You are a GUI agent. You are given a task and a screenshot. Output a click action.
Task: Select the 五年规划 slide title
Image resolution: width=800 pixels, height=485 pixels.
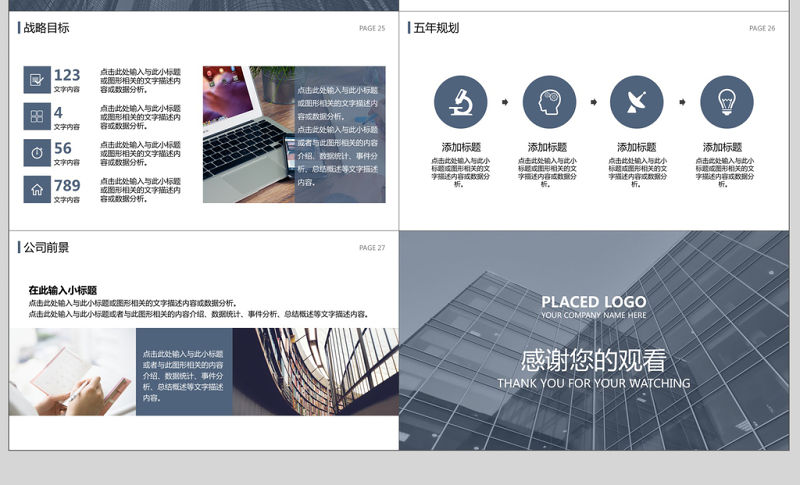[436, 28]
